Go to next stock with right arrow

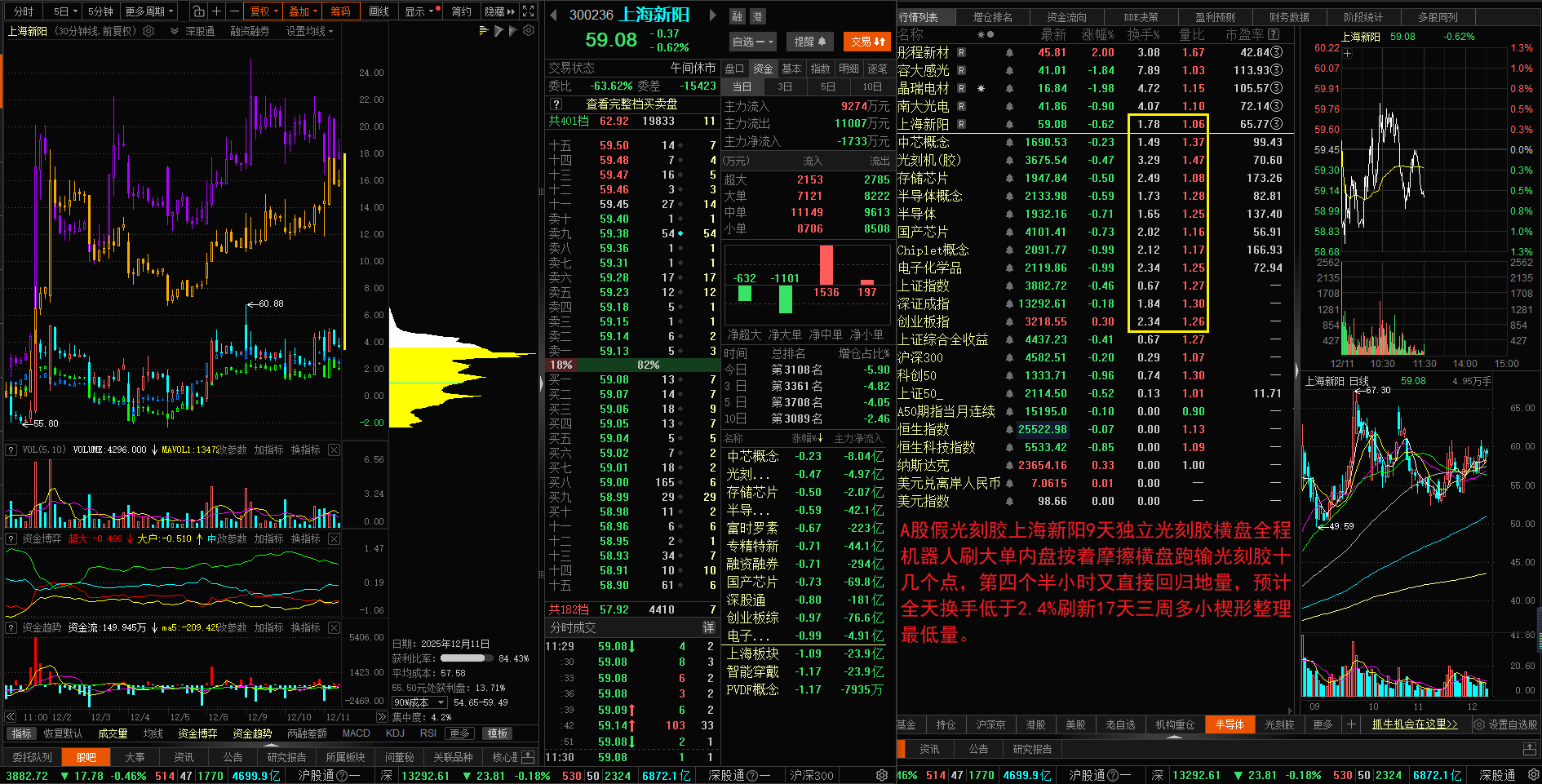[x=712, y=15]
